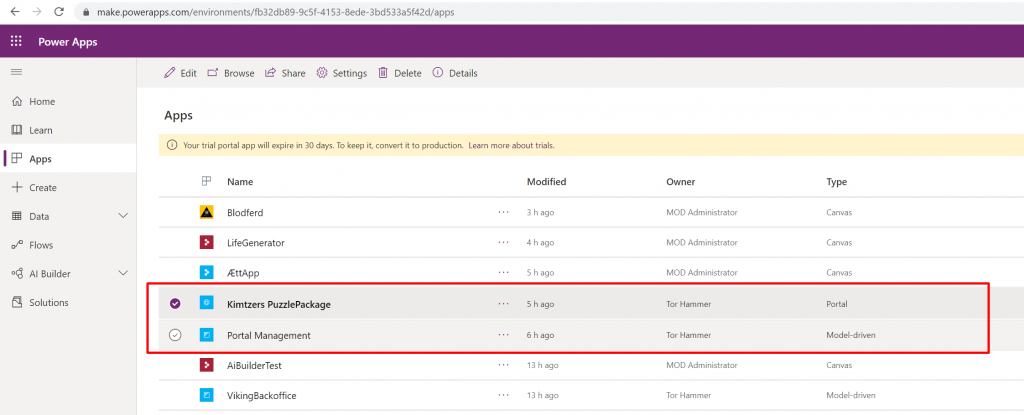Open more options for ÆttApp
The image size is (1024, 415).
pyautogui.click(x=503, y=273)
